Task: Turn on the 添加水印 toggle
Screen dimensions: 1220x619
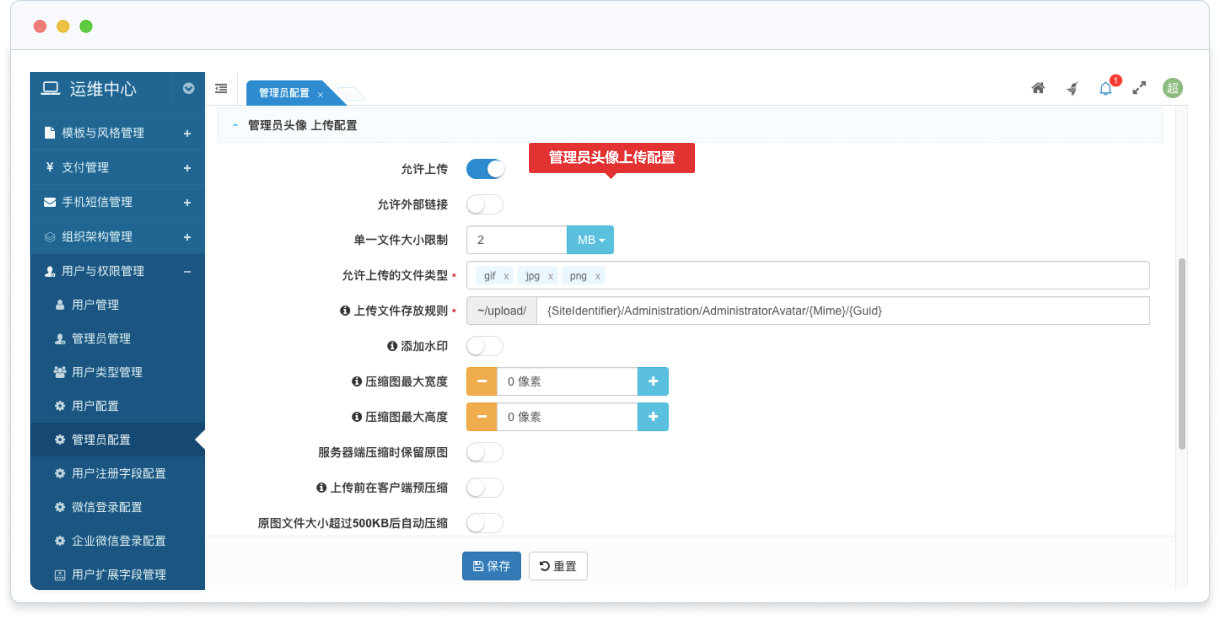Action: [x=485, y=346]
